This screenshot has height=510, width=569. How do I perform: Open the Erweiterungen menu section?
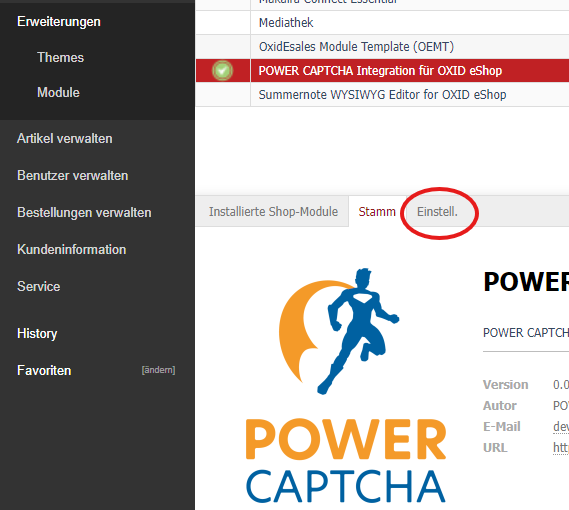(x=59, y=22)
